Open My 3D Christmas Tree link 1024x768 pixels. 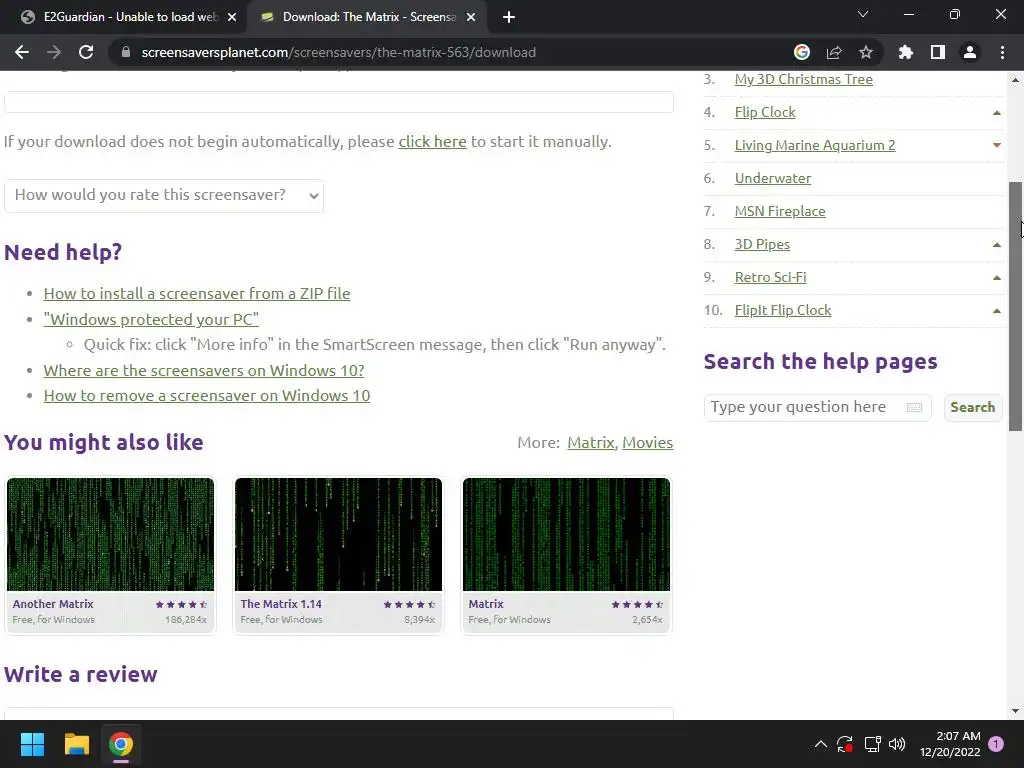(x=803, y=79)
